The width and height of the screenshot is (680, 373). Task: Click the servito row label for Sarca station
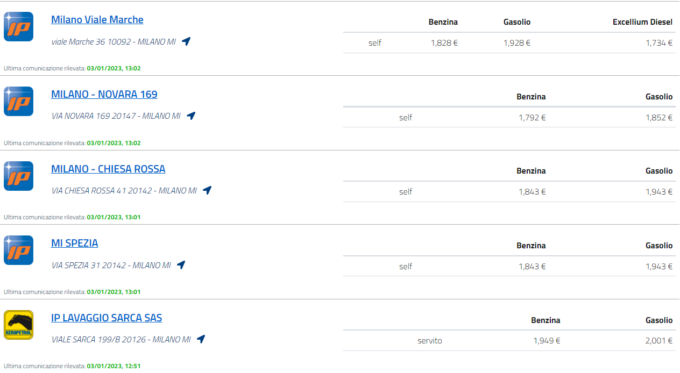[x=430, y=341]
